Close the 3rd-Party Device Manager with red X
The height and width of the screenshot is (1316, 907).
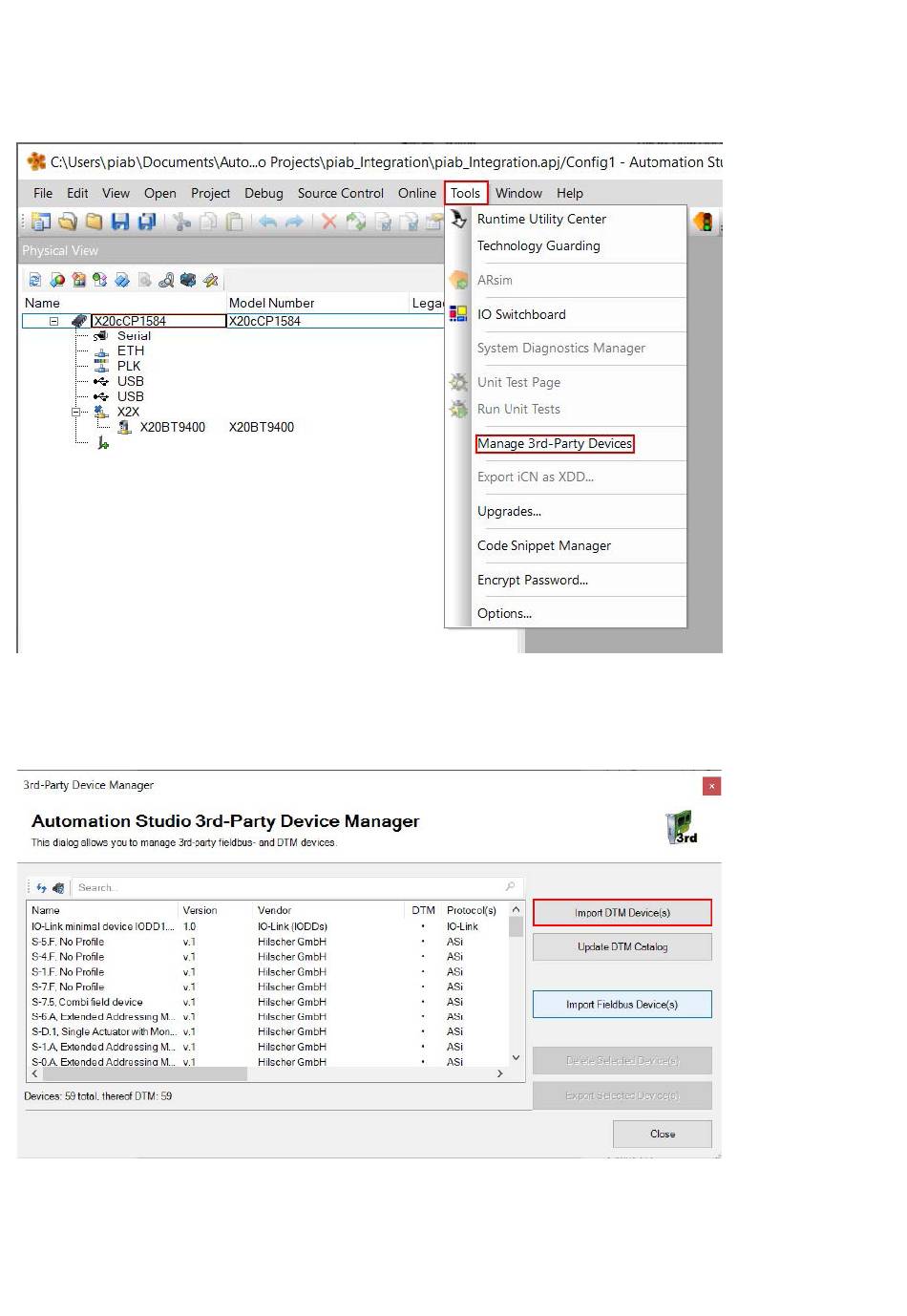coord(711,786)
